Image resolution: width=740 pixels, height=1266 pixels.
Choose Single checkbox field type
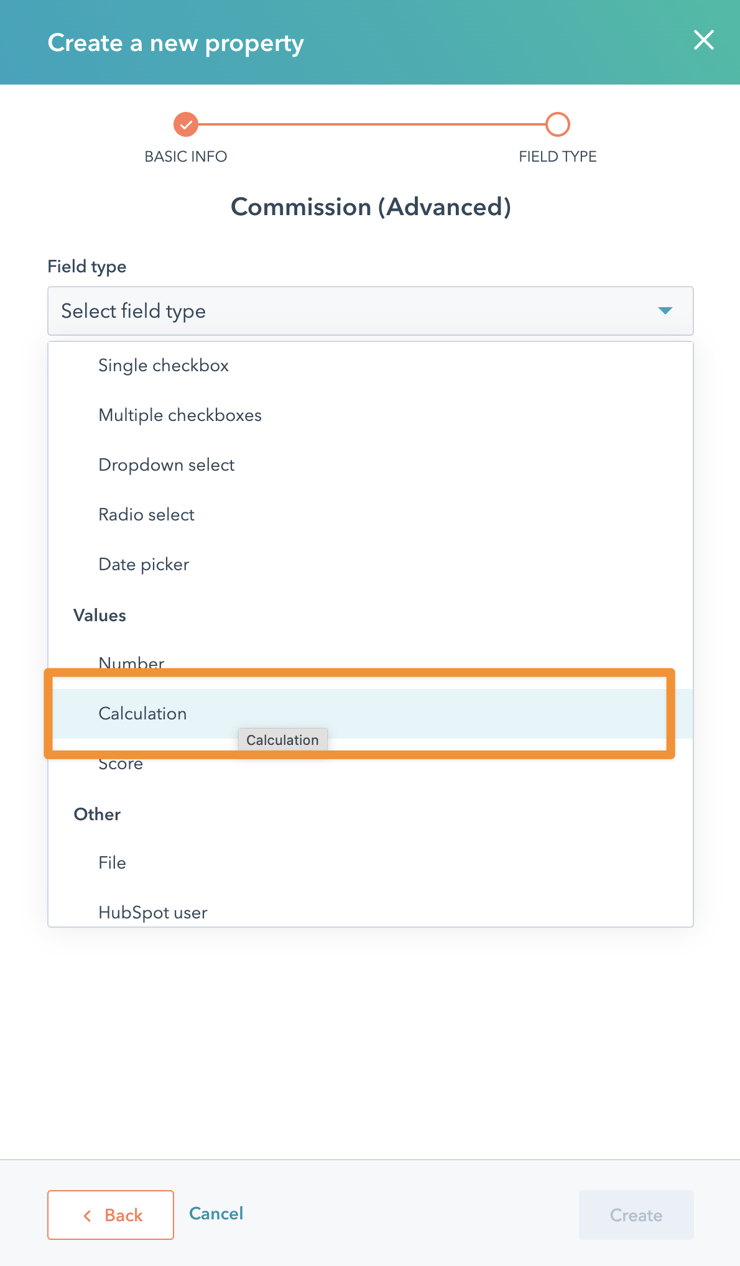[x=163, y=366]
